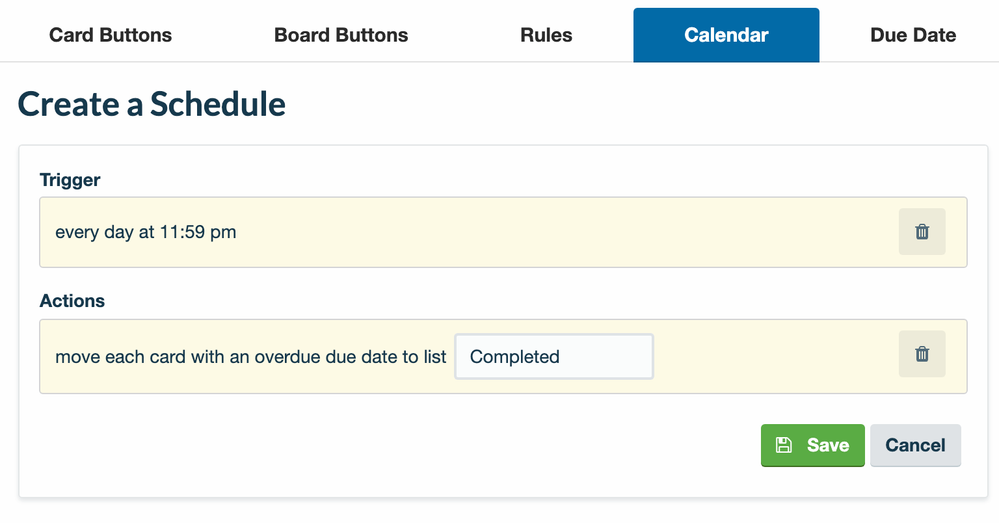Cancel schedule creation
The height and width of the screenshot is (523, 999).
tap(916, 445)
